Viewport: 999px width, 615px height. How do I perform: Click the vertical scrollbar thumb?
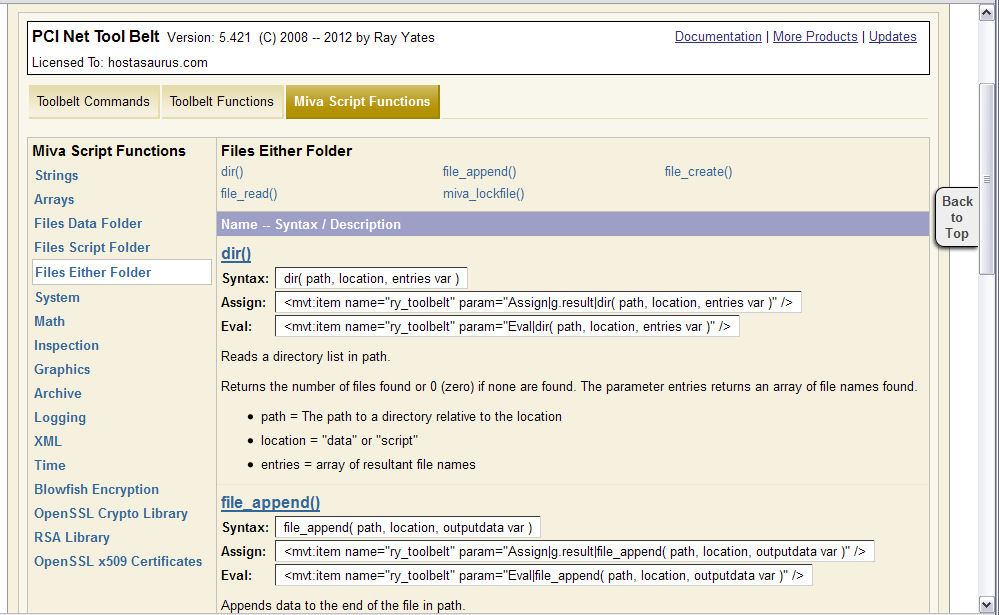[x=986, y=179]
